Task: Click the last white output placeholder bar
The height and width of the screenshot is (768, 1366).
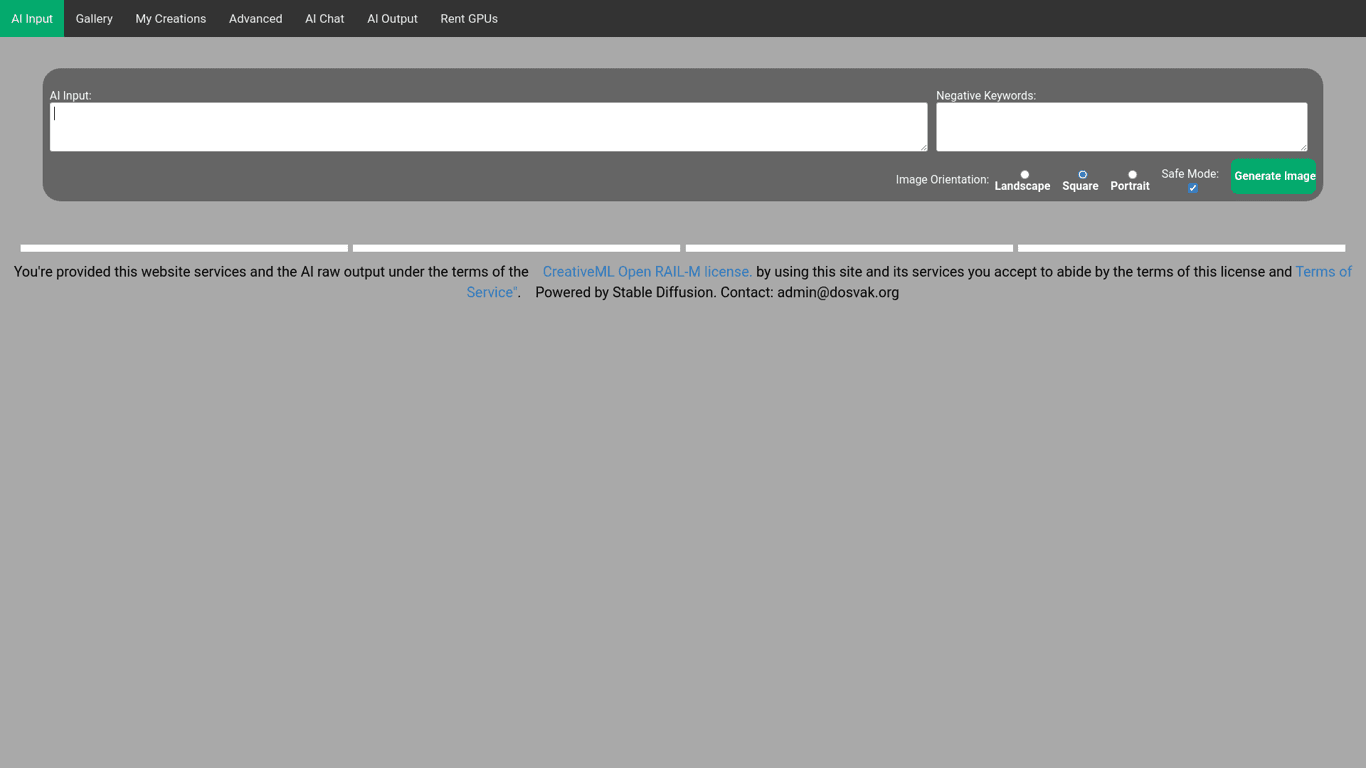Action: click(x=1181, y=248)
